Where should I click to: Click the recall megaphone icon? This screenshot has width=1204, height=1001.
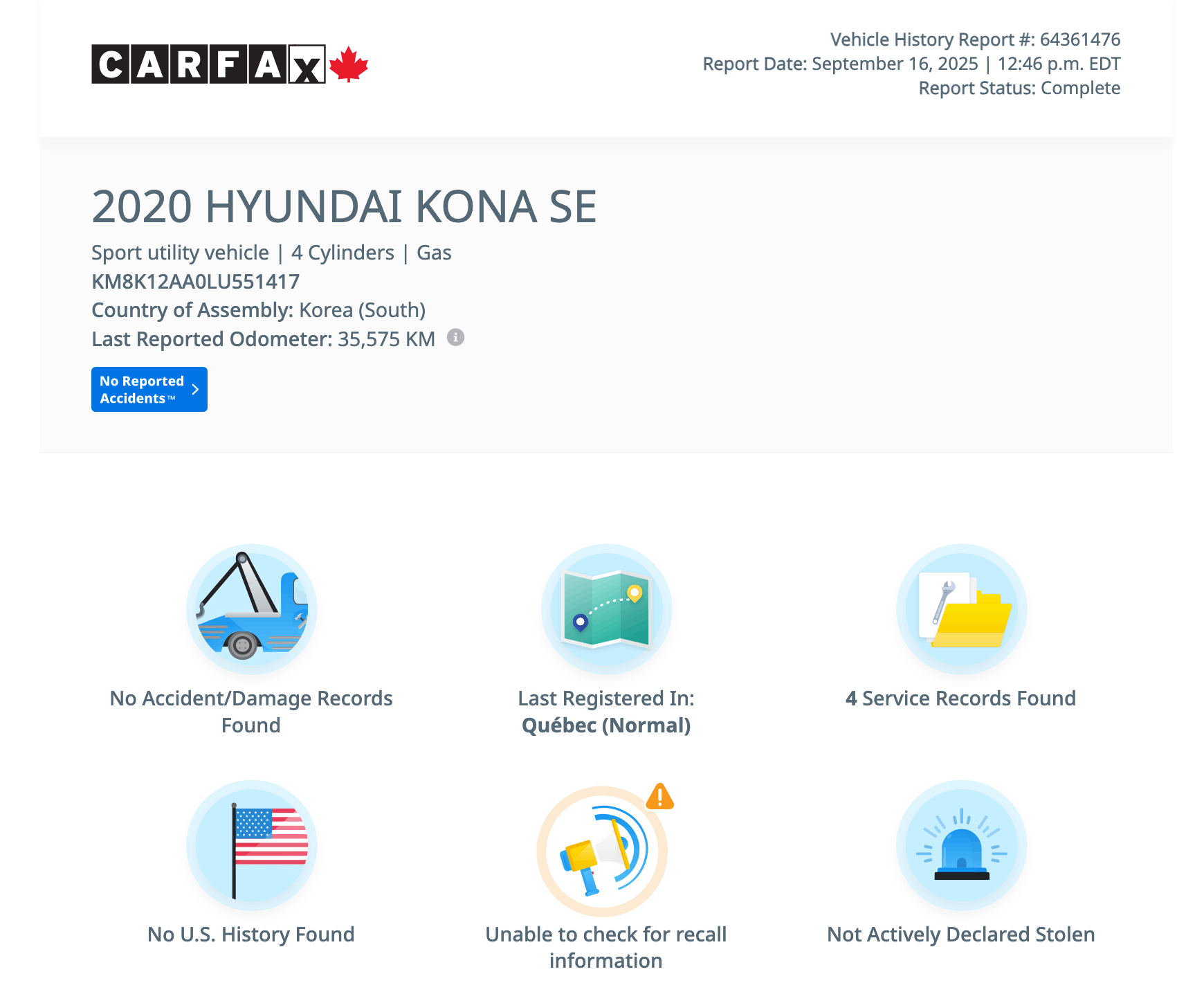[602, 851]
